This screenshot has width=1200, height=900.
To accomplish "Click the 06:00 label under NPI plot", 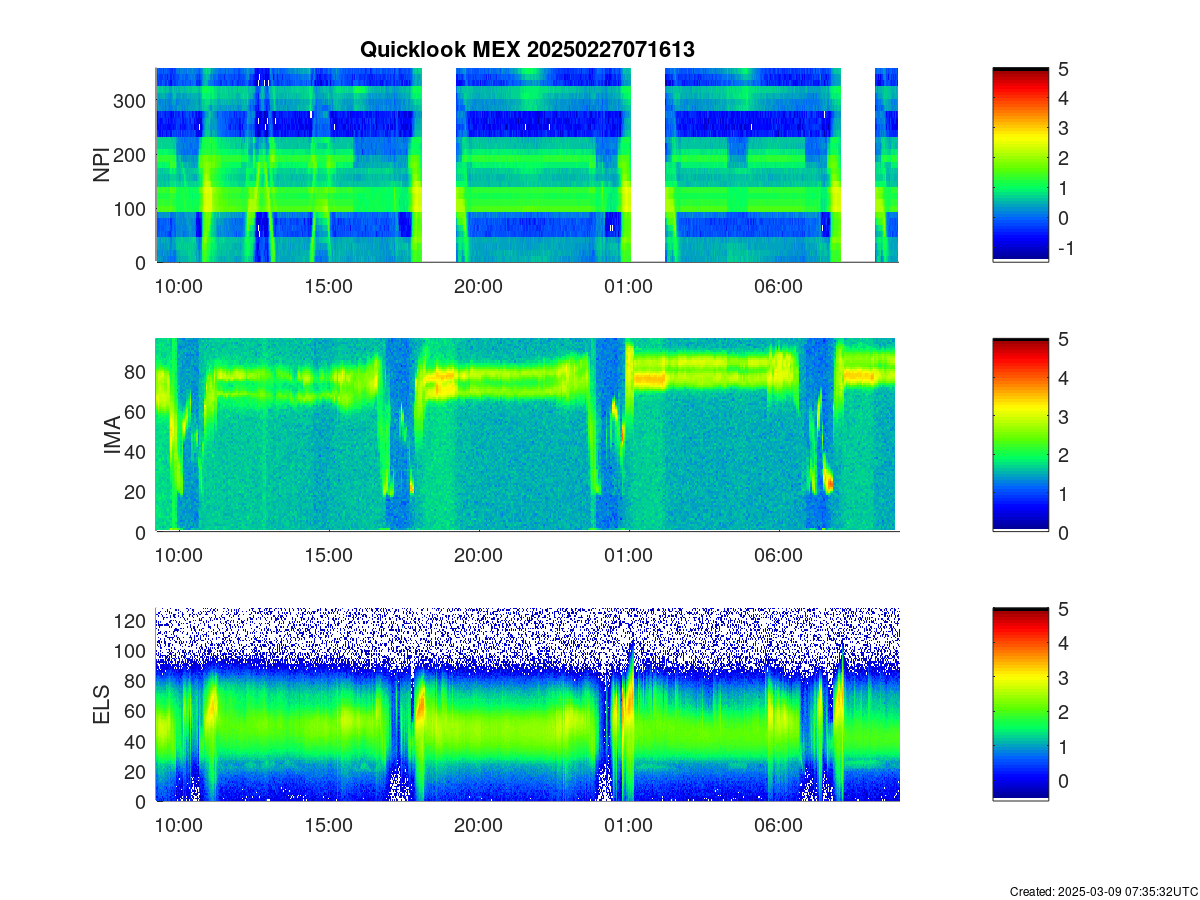I will 779,286.
